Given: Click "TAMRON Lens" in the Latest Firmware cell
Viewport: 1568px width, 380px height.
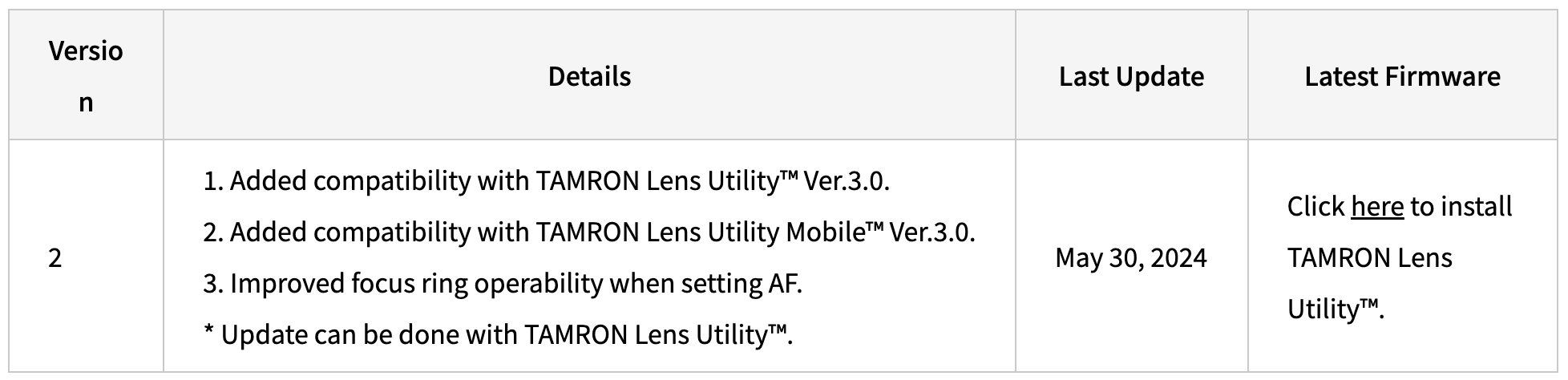Looking at the screenshot, I should 1369,258.
